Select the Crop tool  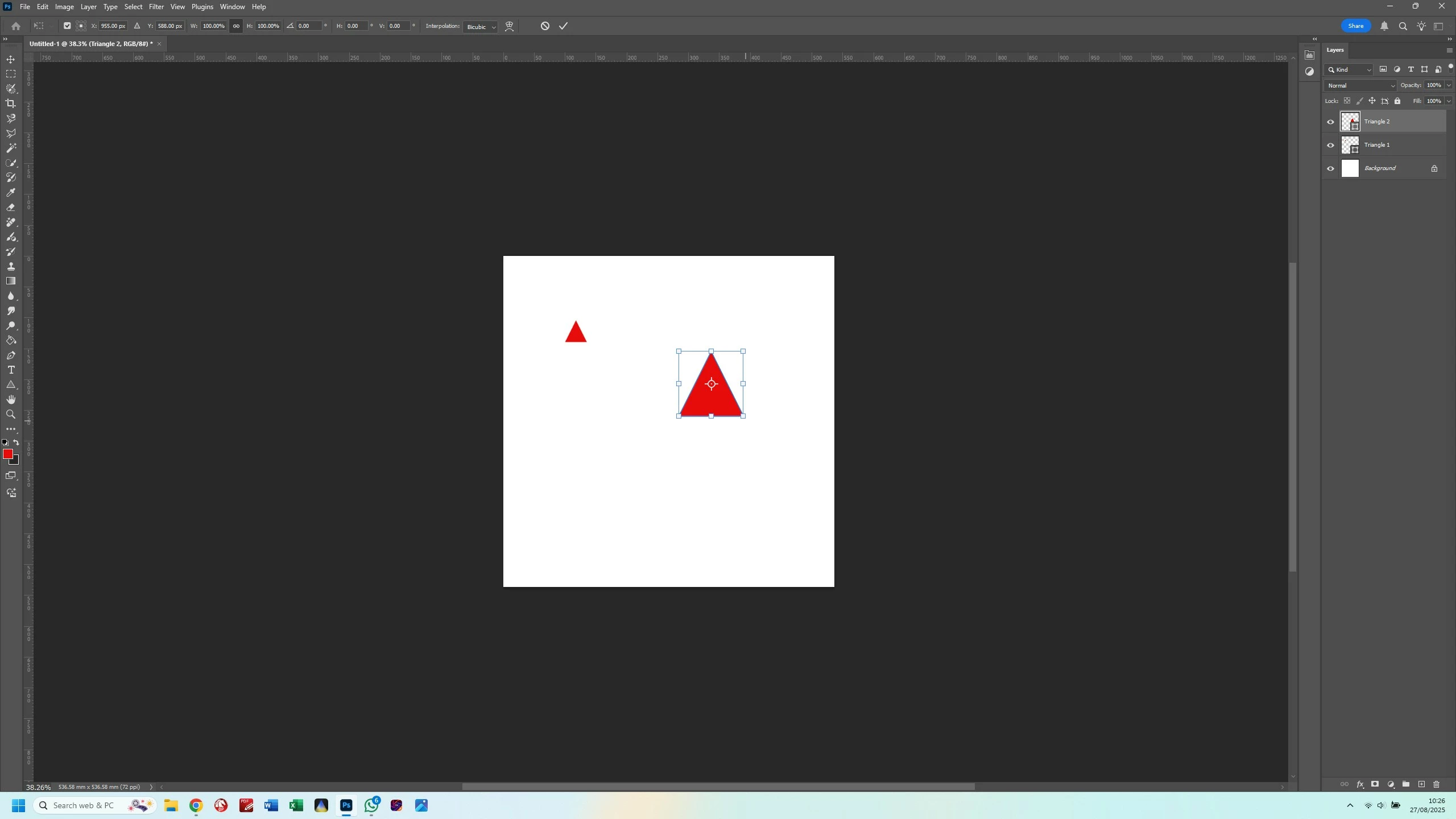pyautogui.click(x=11, y=104)
